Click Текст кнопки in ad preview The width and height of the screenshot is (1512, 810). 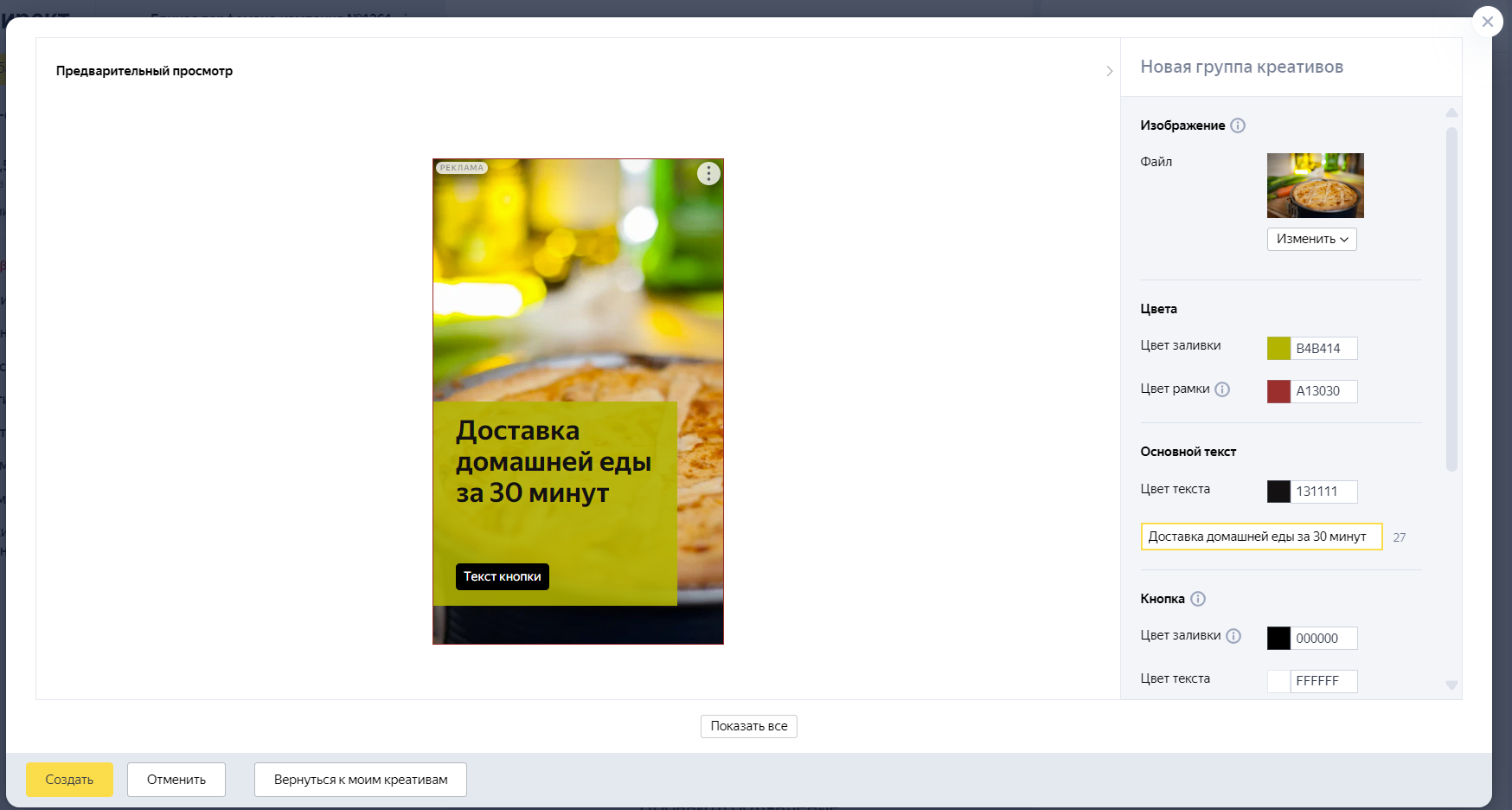point(503,576)
